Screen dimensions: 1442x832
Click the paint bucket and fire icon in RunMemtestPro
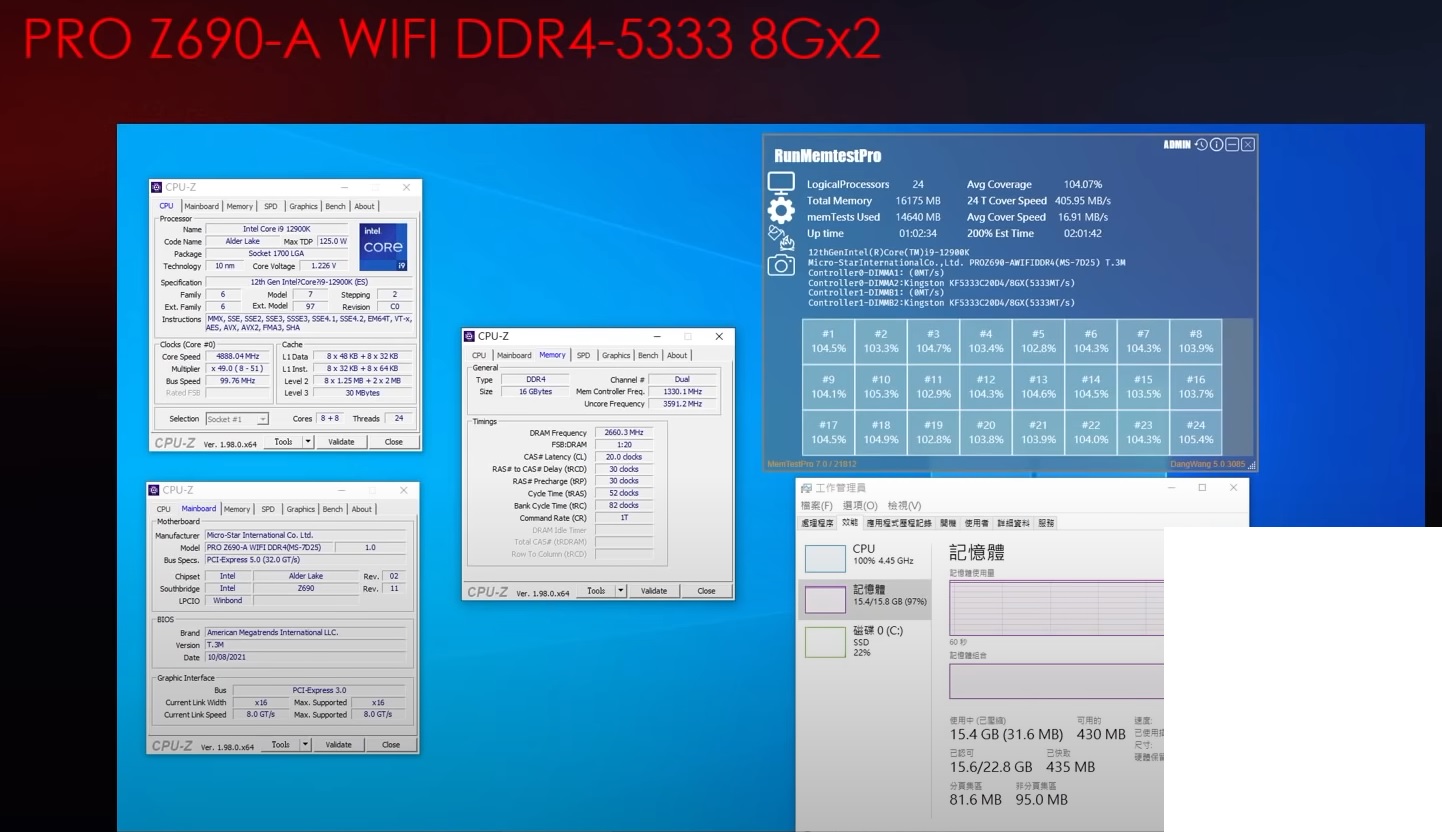[x=779, y=238]
